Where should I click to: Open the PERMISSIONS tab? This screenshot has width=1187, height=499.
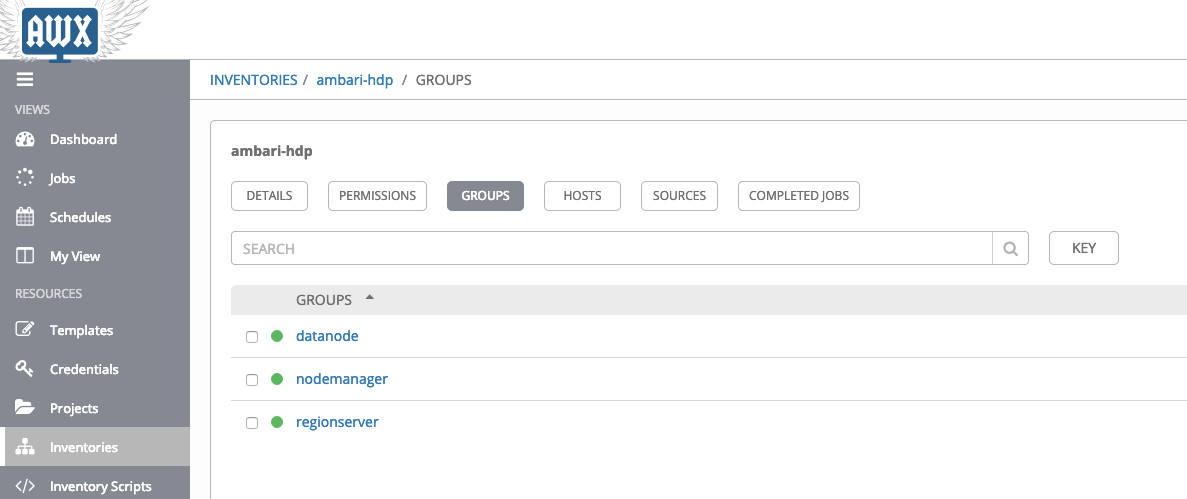[377, 195]
